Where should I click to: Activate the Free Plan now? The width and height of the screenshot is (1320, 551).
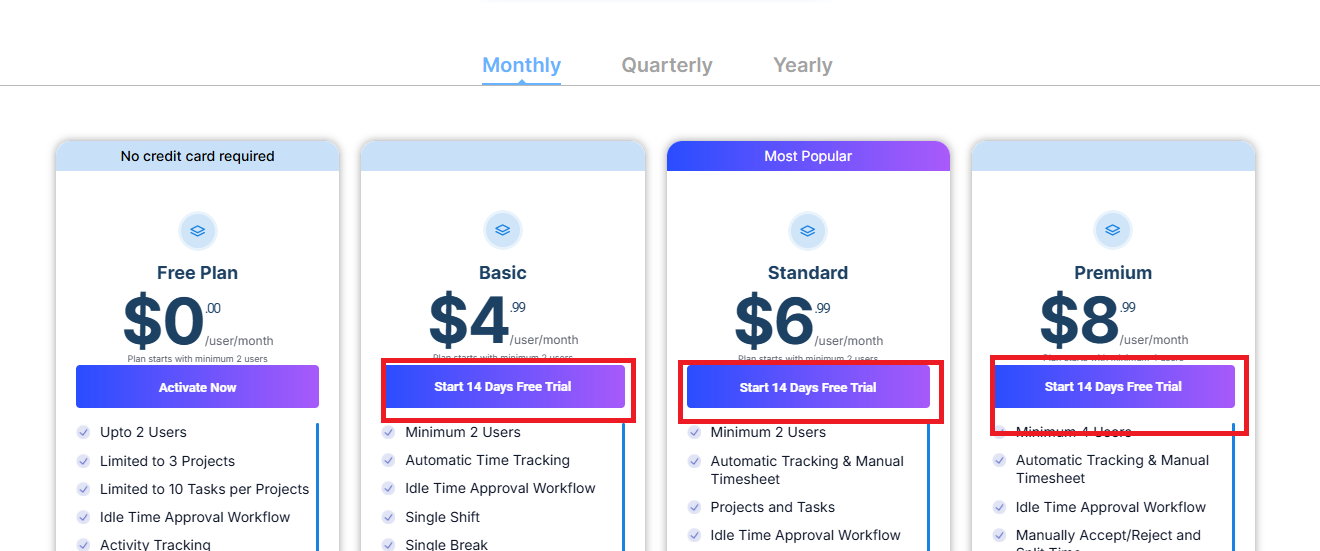pos(197,387)
